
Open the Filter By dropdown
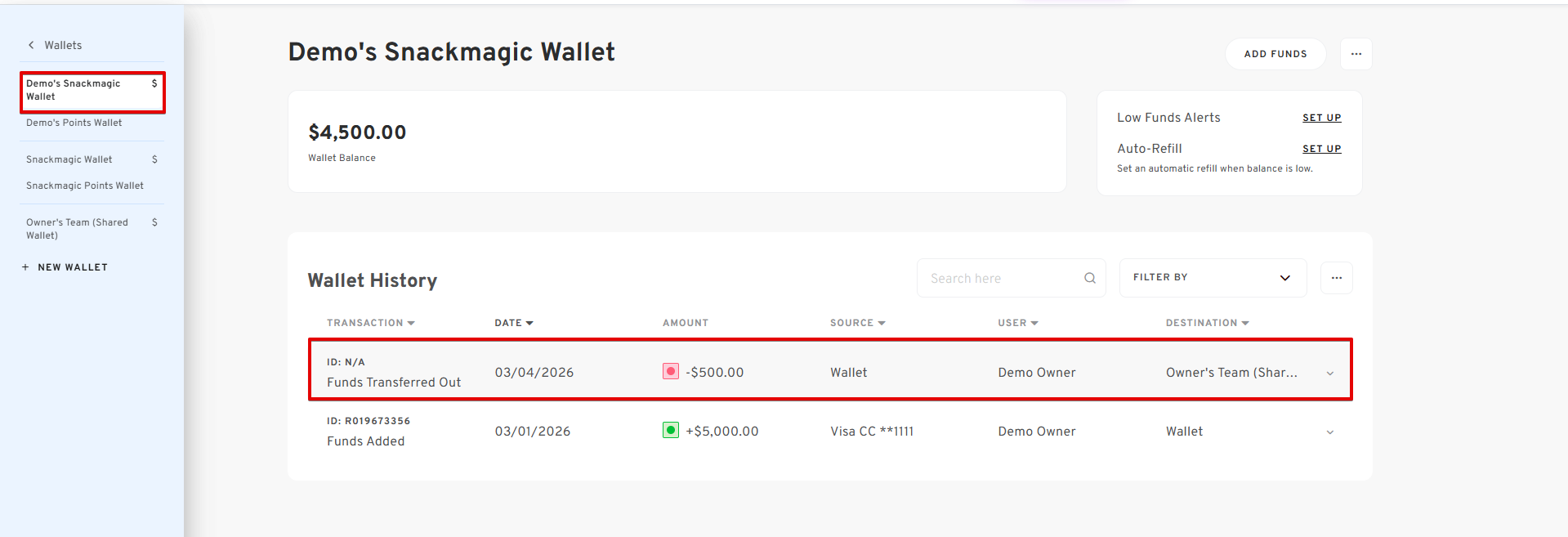tap(1213, 278)
